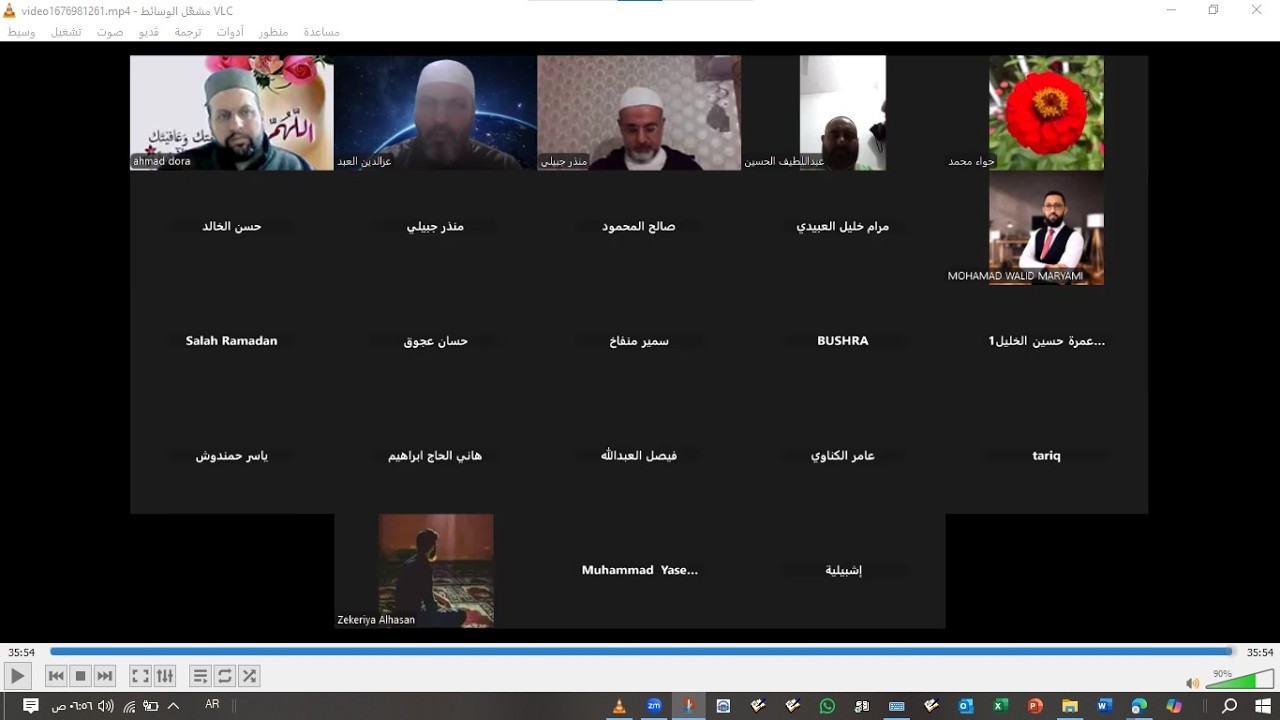Click the red flower participant tile
1280x720 pixels.
(1046, 112)
